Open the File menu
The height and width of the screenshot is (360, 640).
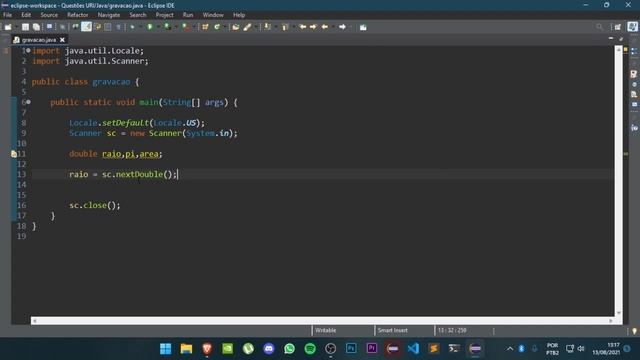click(x=7, y=15)
